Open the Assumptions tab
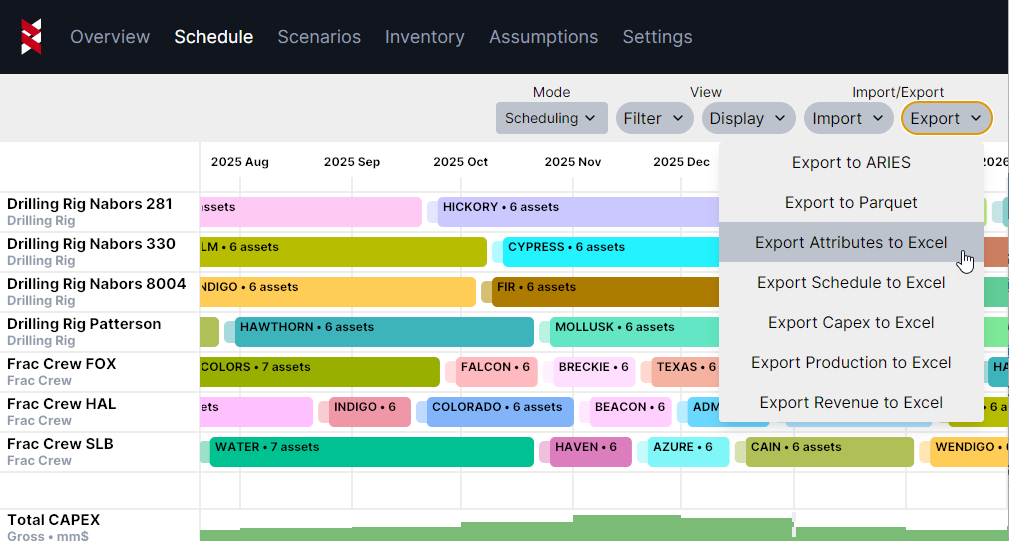The height and width of the screenshot is (541, 1009). tap(543, 37)
